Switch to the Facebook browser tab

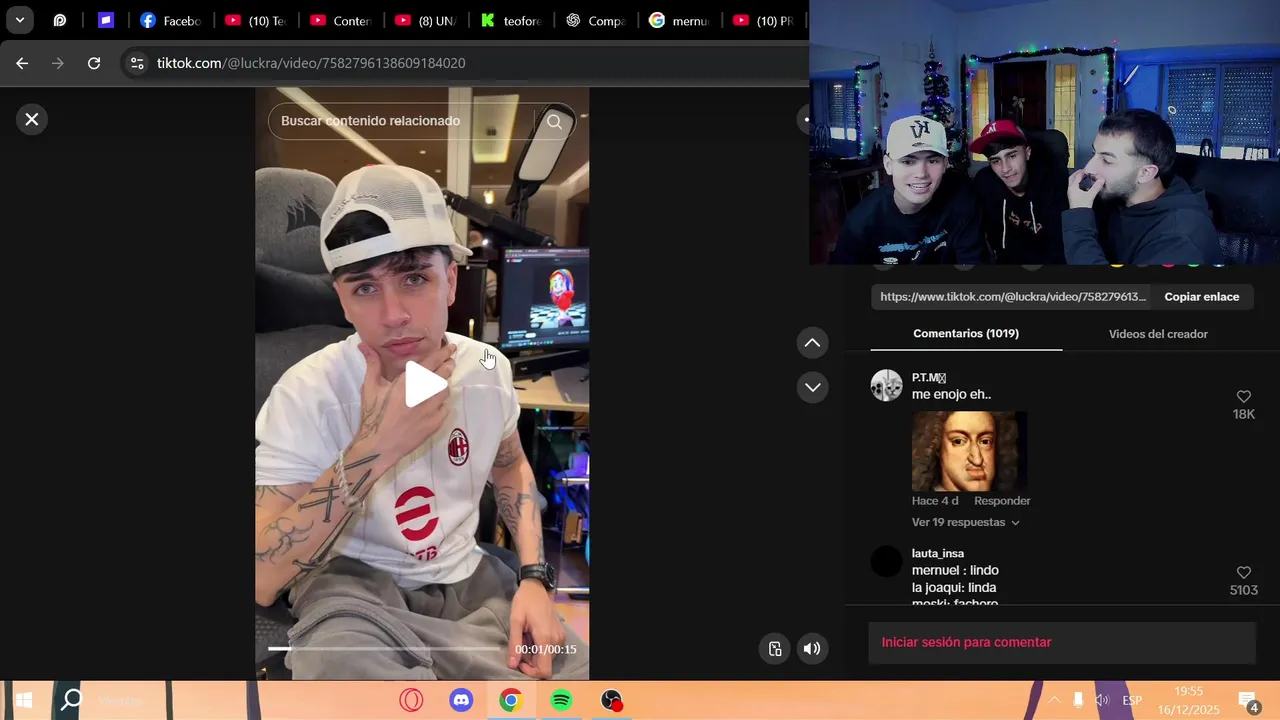170,20
